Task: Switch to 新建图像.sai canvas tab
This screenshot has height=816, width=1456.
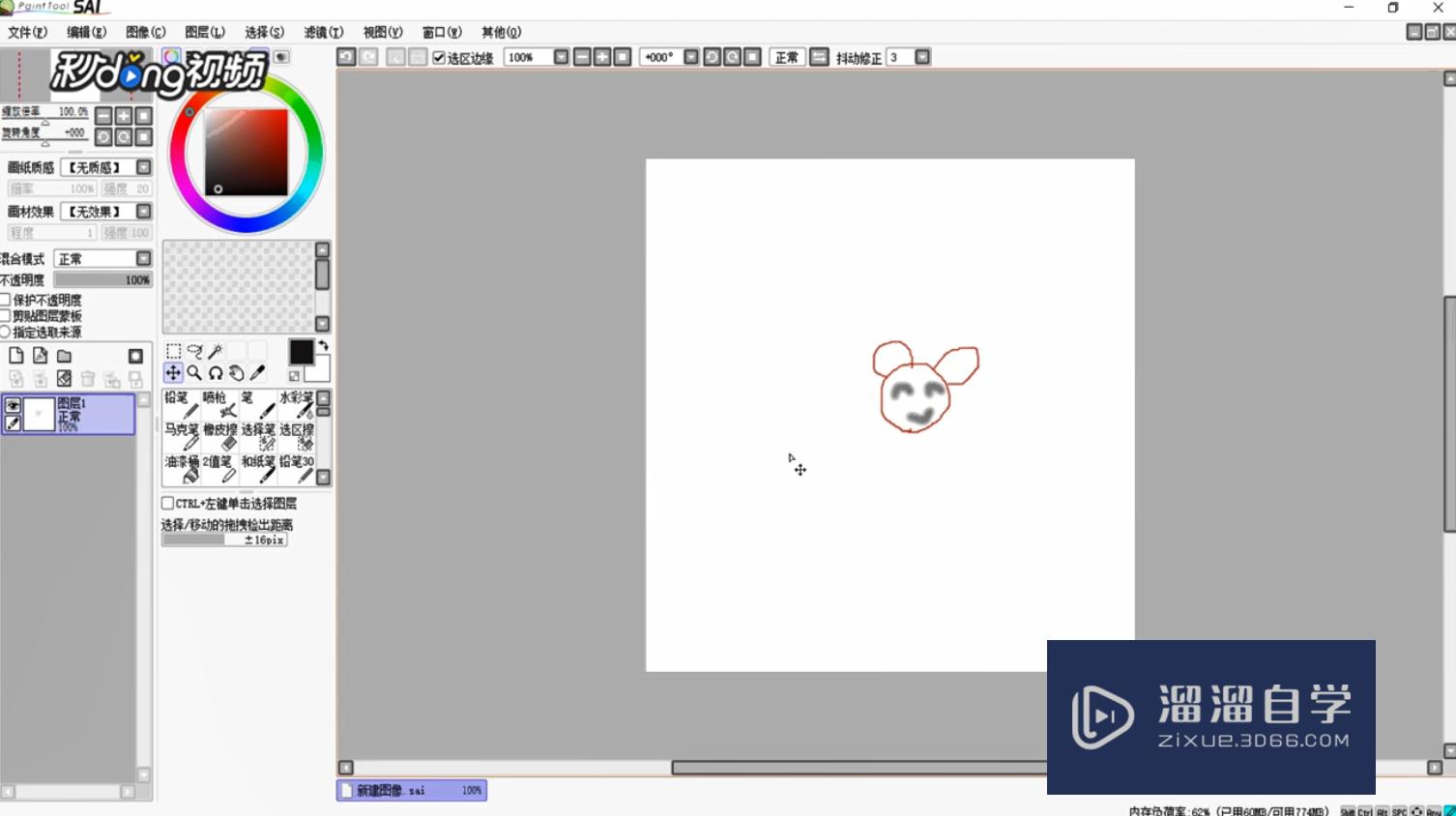Action: (x=412, y=790)
